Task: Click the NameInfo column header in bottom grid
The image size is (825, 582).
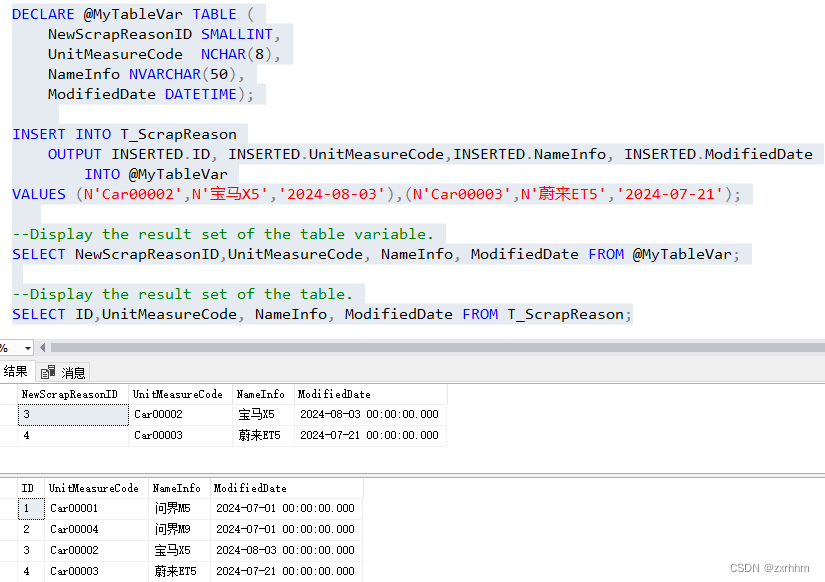Action: pos(176,488)
